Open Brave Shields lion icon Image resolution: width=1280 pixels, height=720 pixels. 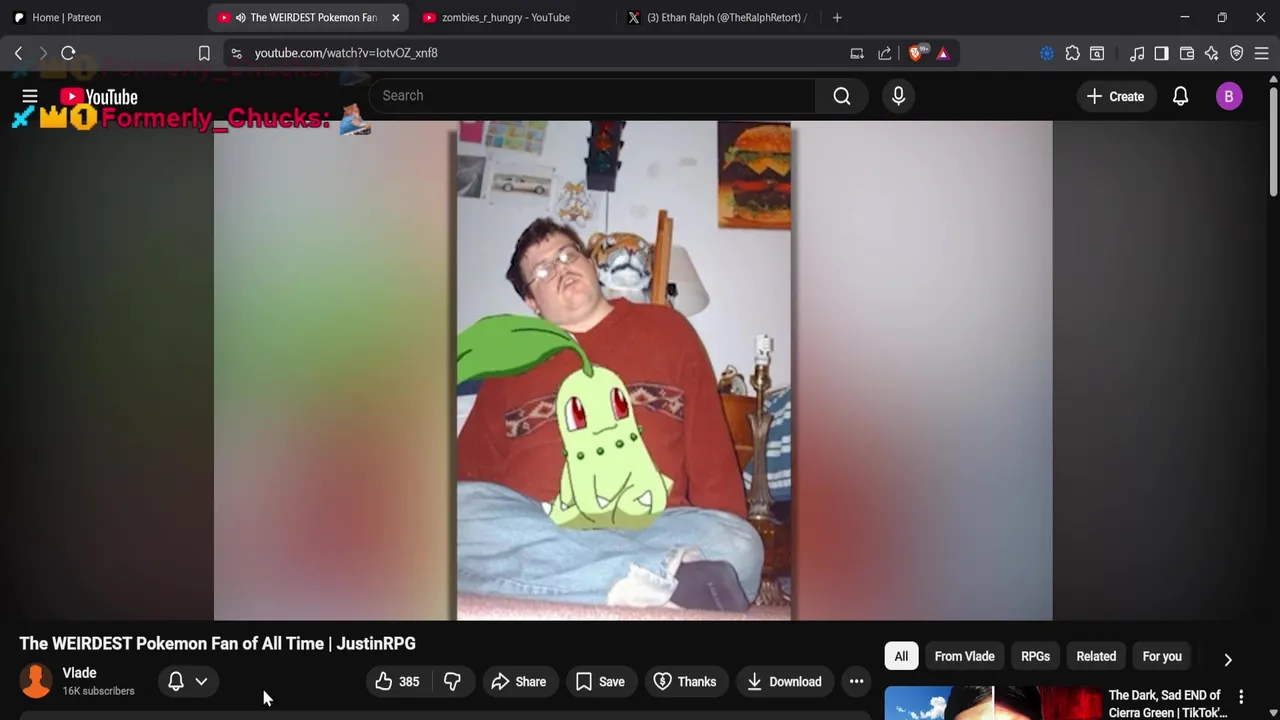[x=917, y=53]
